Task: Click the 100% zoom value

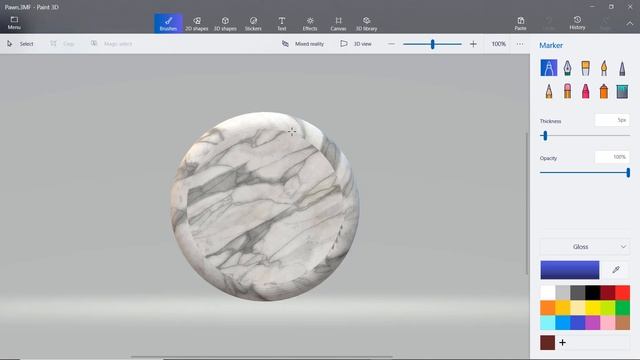Action: pos(499,44)
